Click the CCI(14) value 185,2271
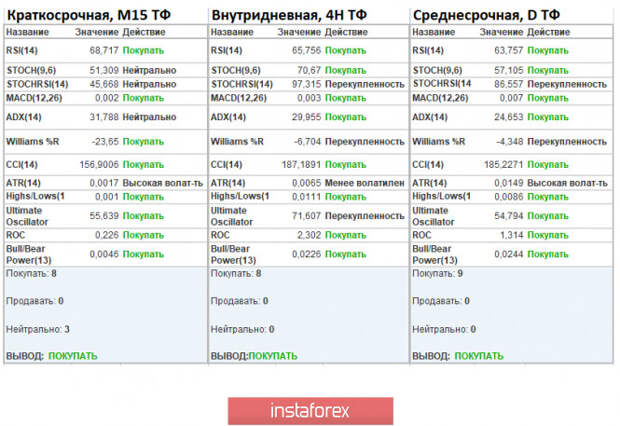This screenshot has width=620, height=426. (x=504, y=165)
